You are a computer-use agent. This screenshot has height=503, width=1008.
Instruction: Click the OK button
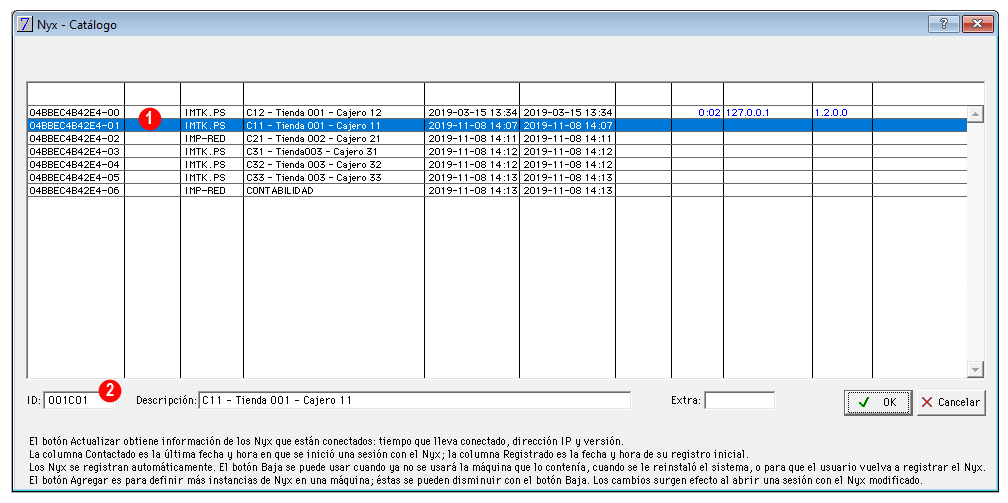pyautogui.click(x=878, y=402)
